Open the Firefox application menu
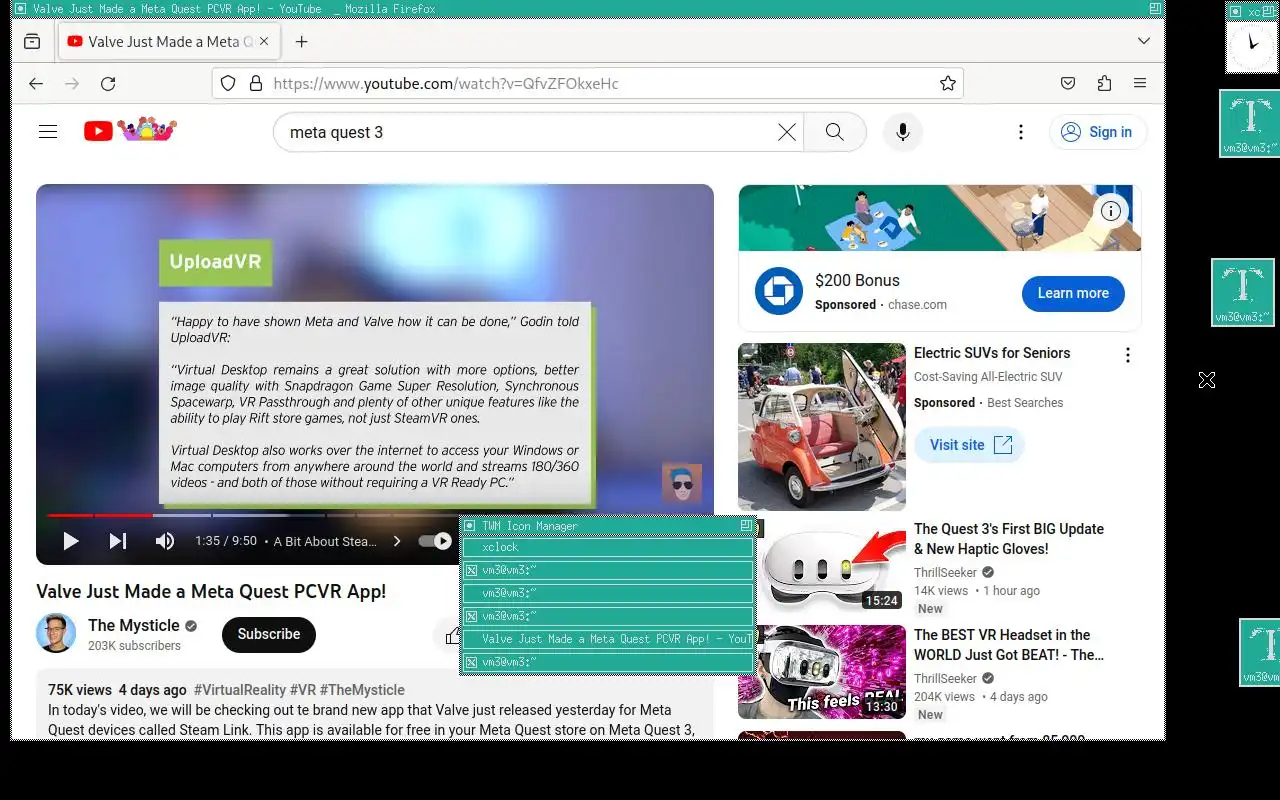Screen dimensions: 1280x800 pyautogui.click(x=1140, y=83)
